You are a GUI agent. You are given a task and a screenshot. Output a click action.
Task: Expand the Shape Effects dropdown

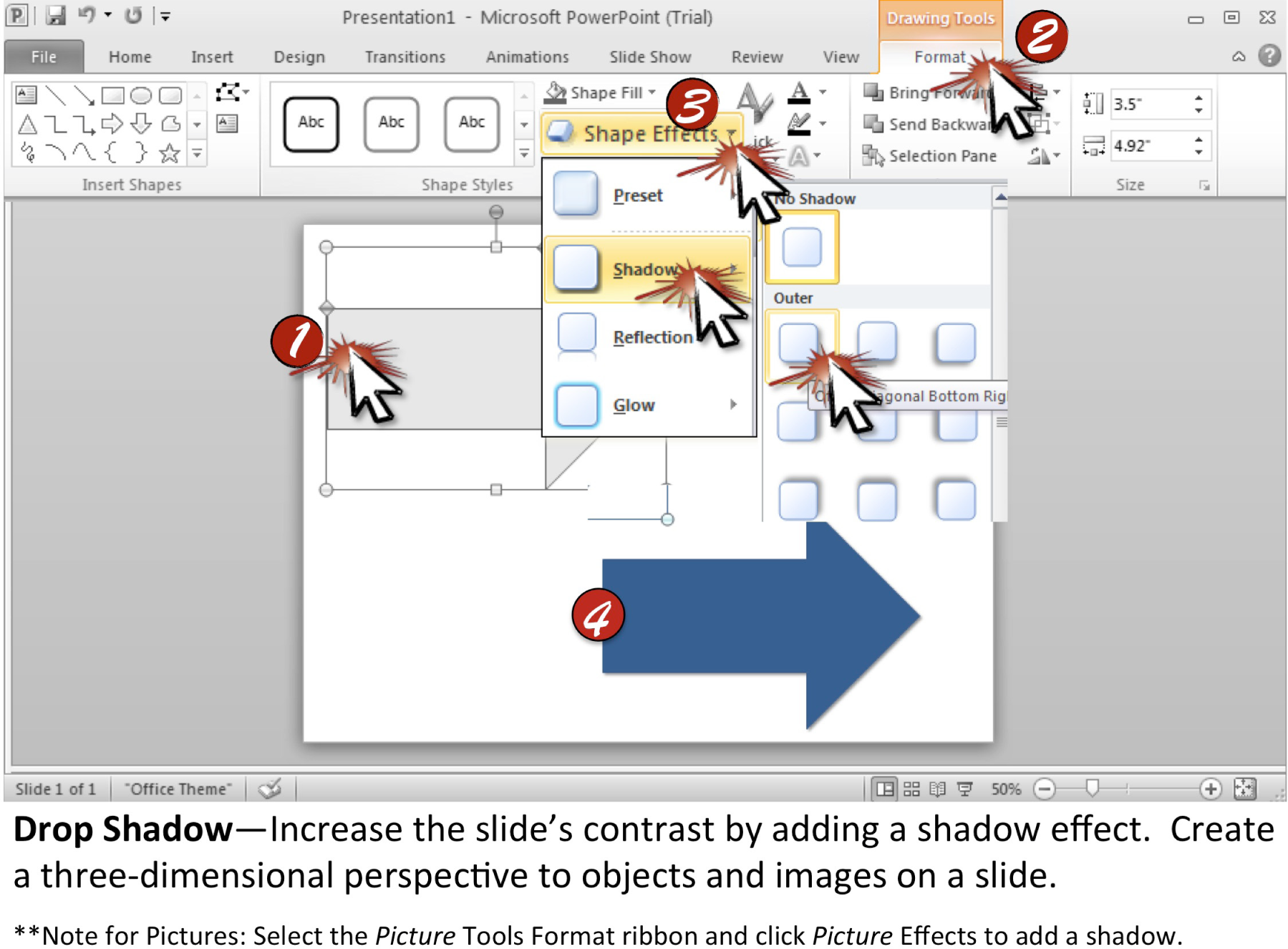[642, 133]
